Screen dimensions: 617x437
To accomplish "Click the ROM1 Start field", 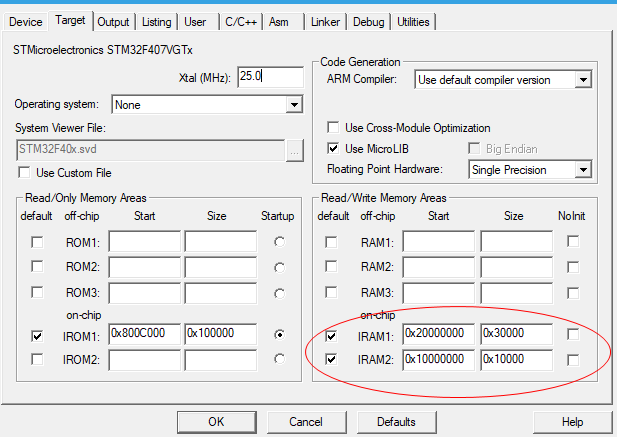I will click(x=144, y=241).
